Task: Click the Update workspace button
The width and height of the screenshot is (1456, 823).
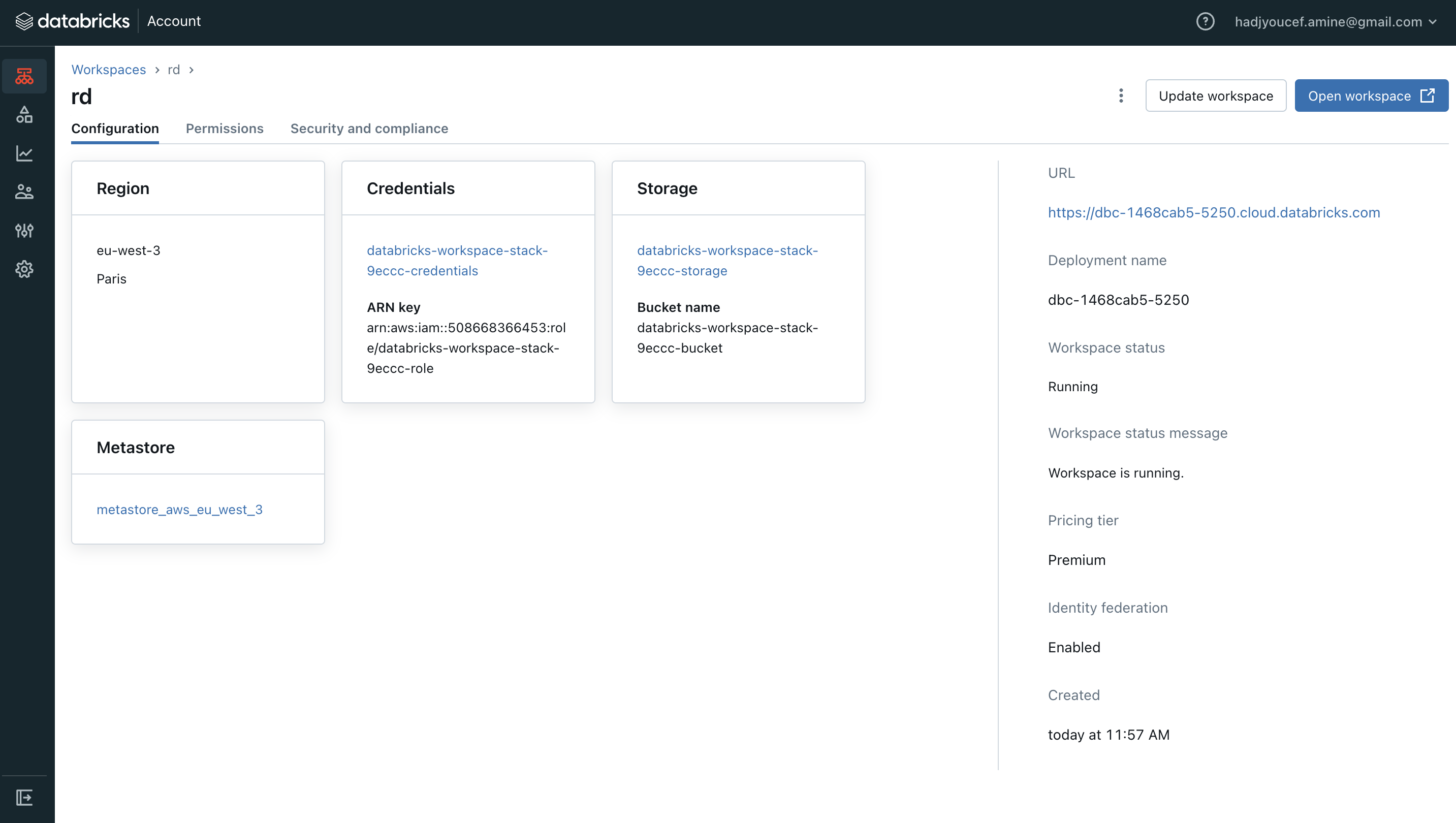Action: 1216,96
